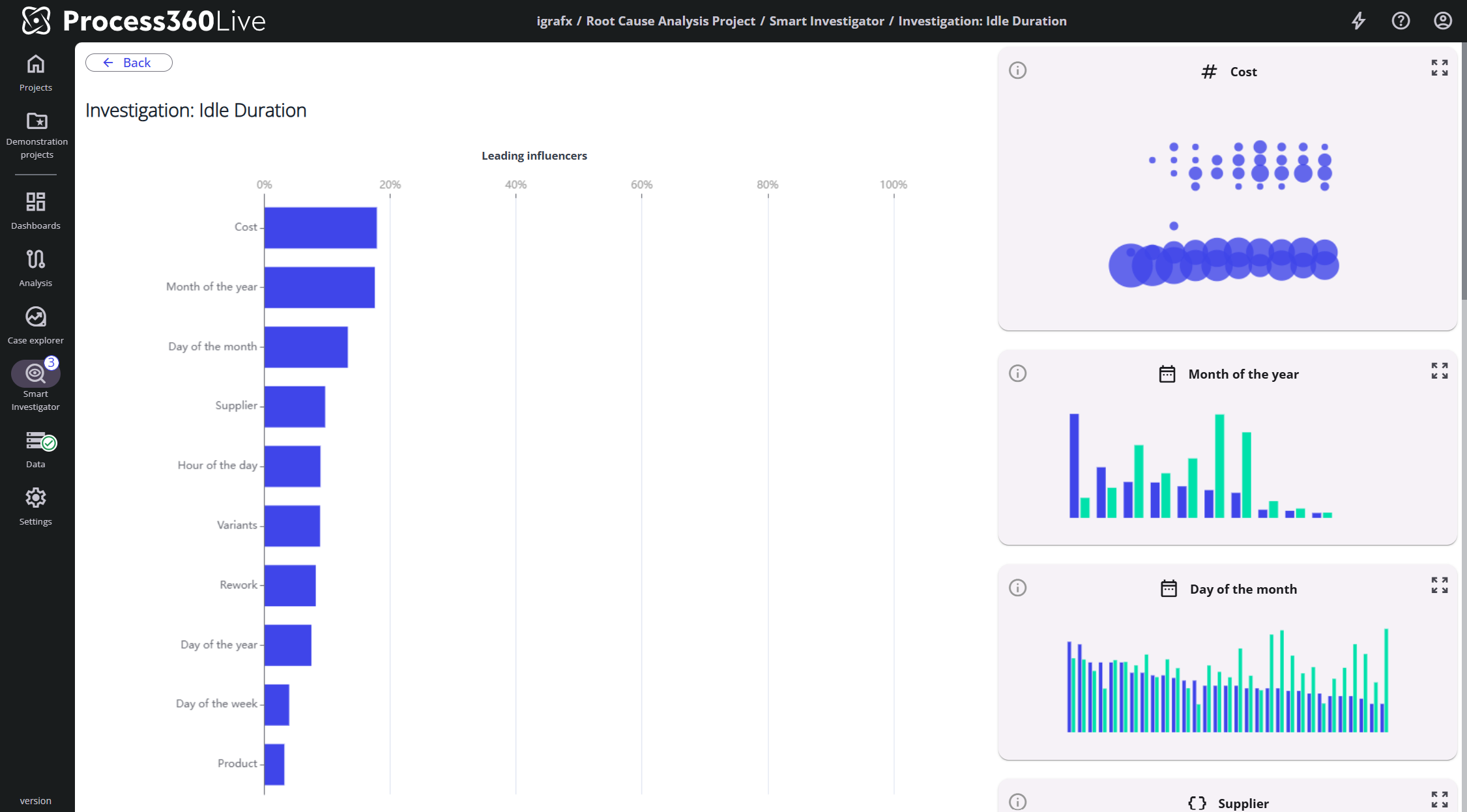Click the '100%' axis tick label

coord(893,184)
